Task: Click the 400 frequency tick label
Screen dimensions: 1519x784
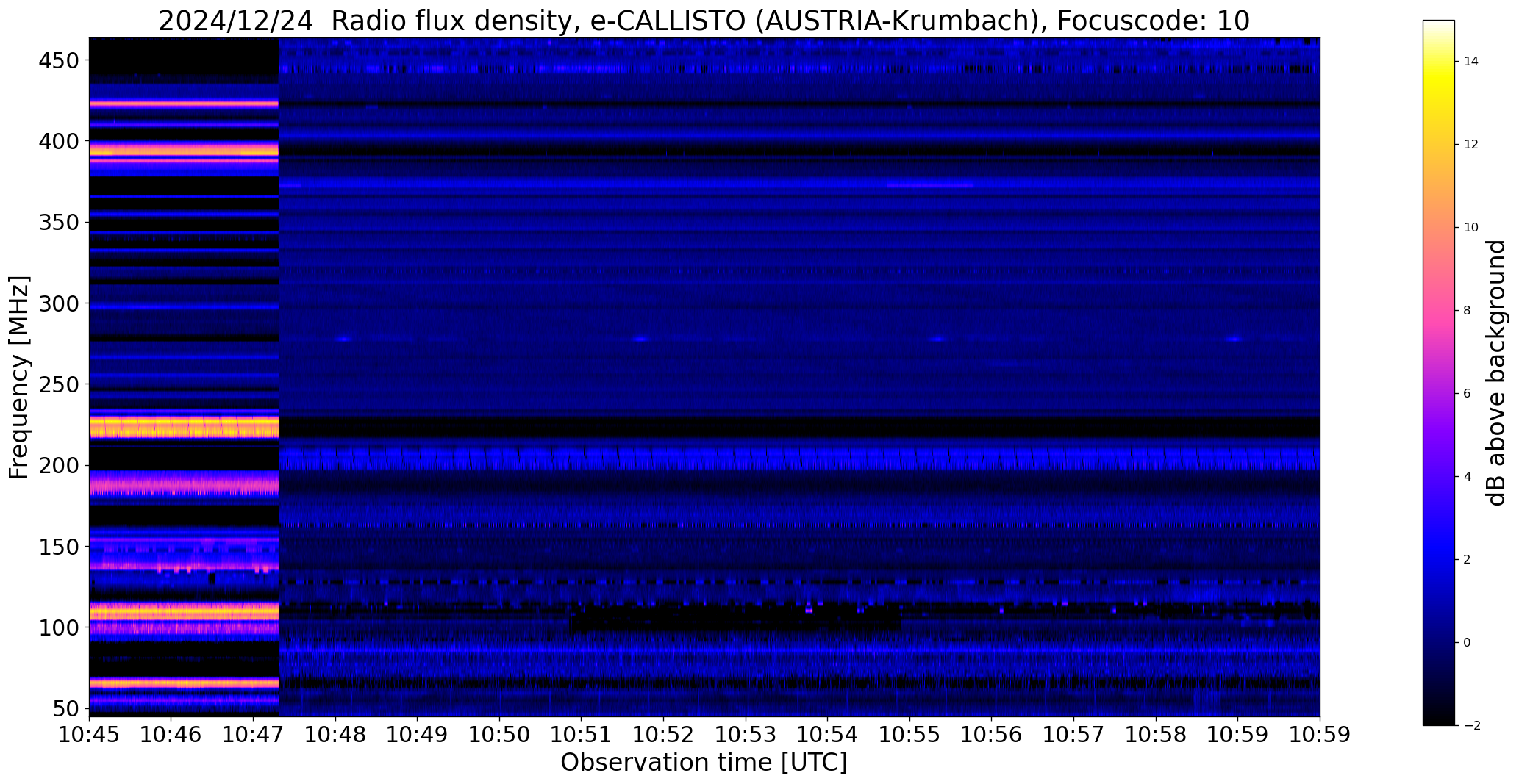Action: point(58,141)
